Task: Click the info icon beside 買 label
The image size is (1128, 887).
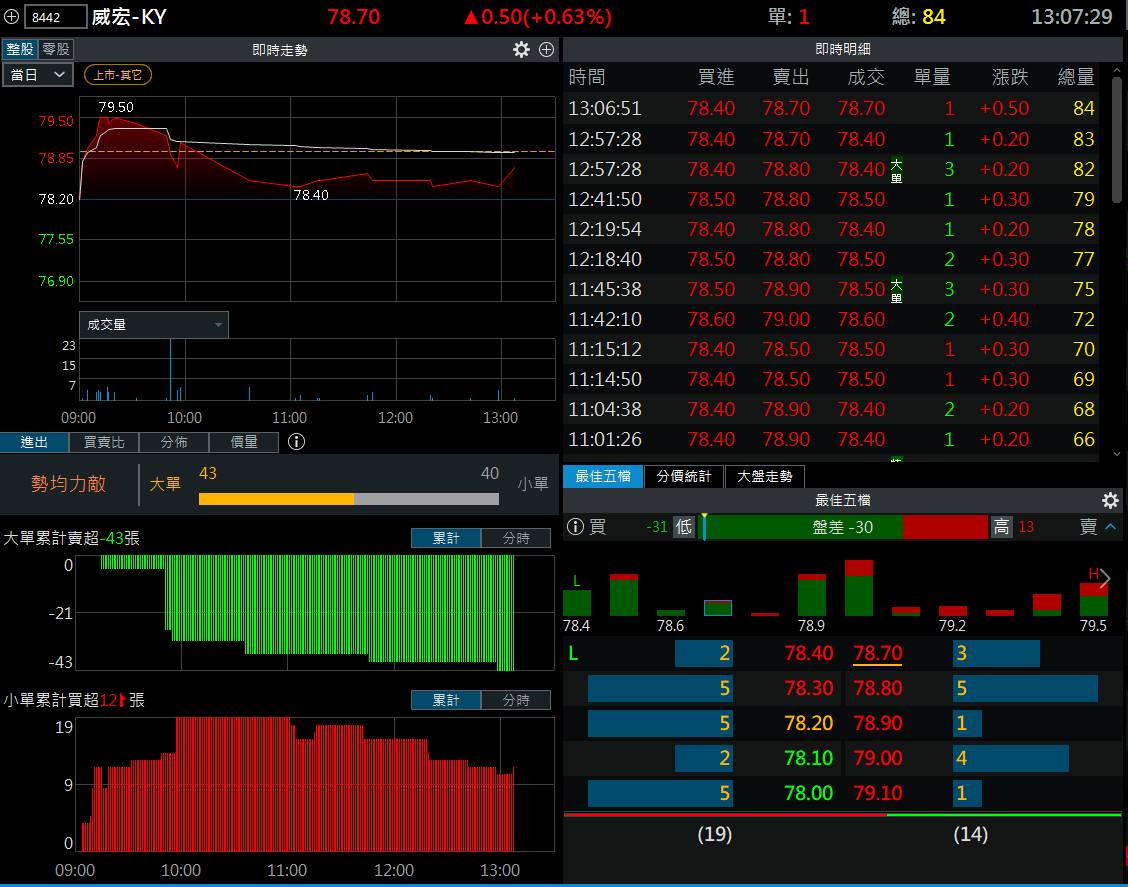Action: (x=575, y=527)
